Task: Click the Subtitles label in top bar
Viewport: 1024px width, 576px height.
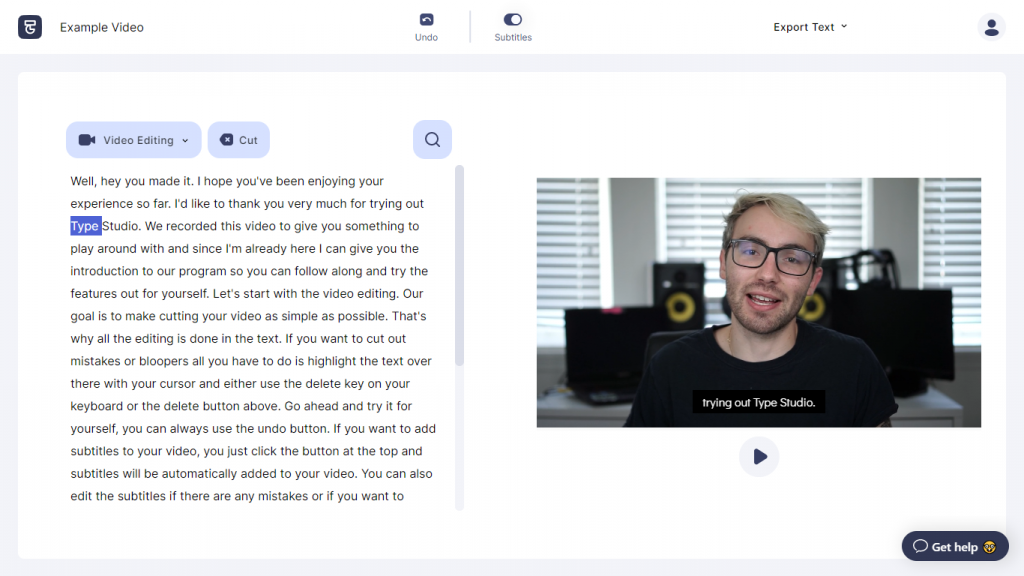Action: [513, 38]
